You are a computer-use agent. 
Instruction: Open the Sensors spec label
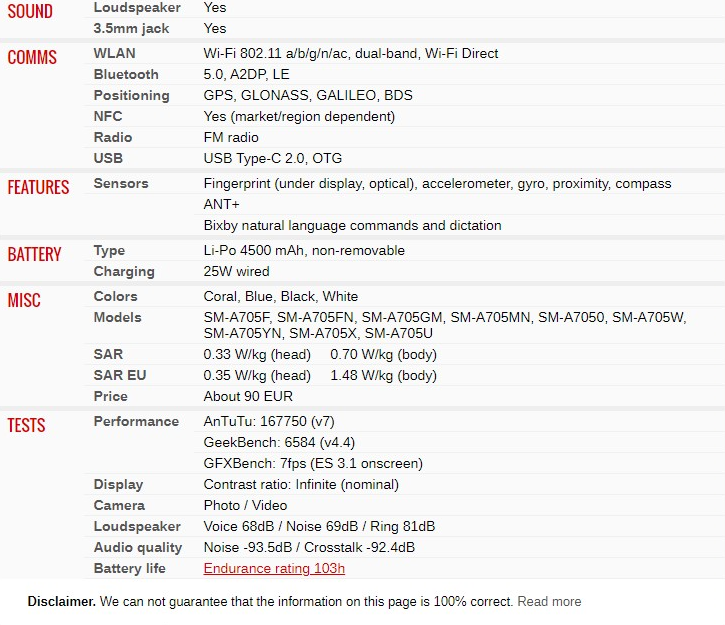(121, 183)
